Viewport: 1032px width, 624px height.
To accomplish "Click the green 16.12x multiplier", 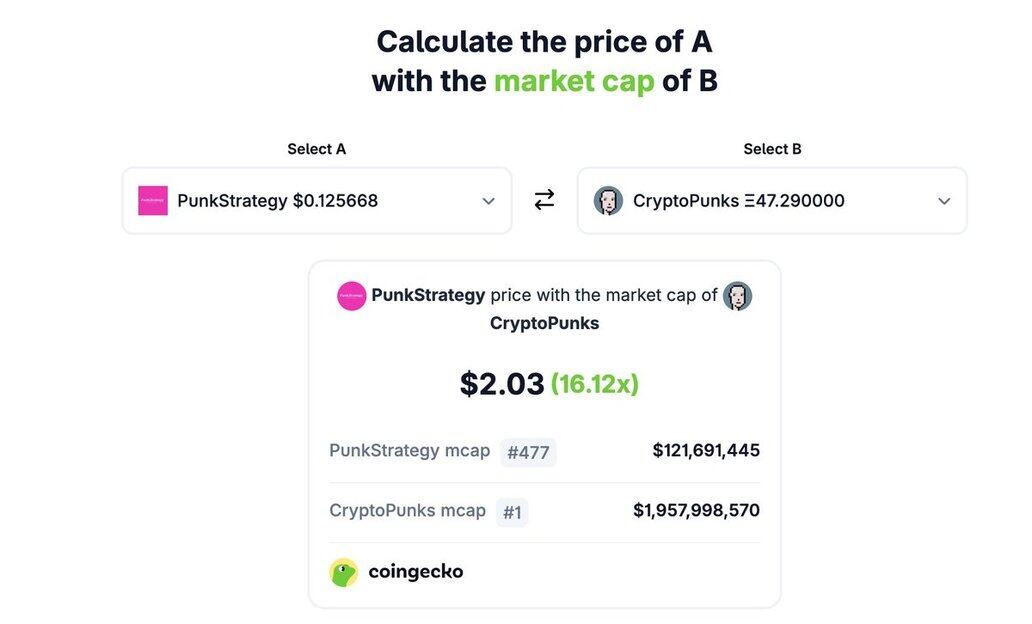I will pyautogui.click(x=594, y=384).
